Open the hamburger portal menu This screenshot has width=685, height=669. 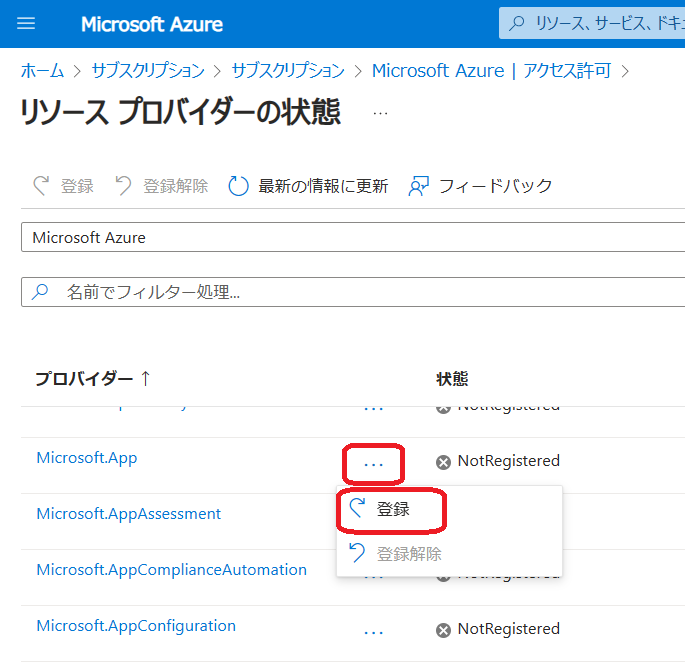[x=26, y=24]
